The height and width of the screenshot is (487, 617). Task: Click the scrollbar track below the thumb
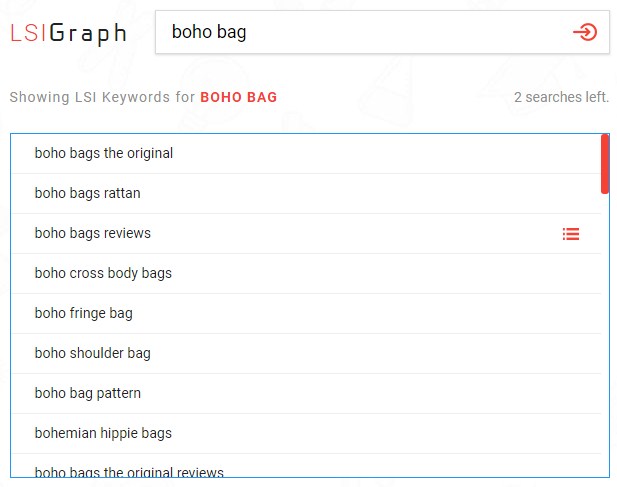click(605, 330)
